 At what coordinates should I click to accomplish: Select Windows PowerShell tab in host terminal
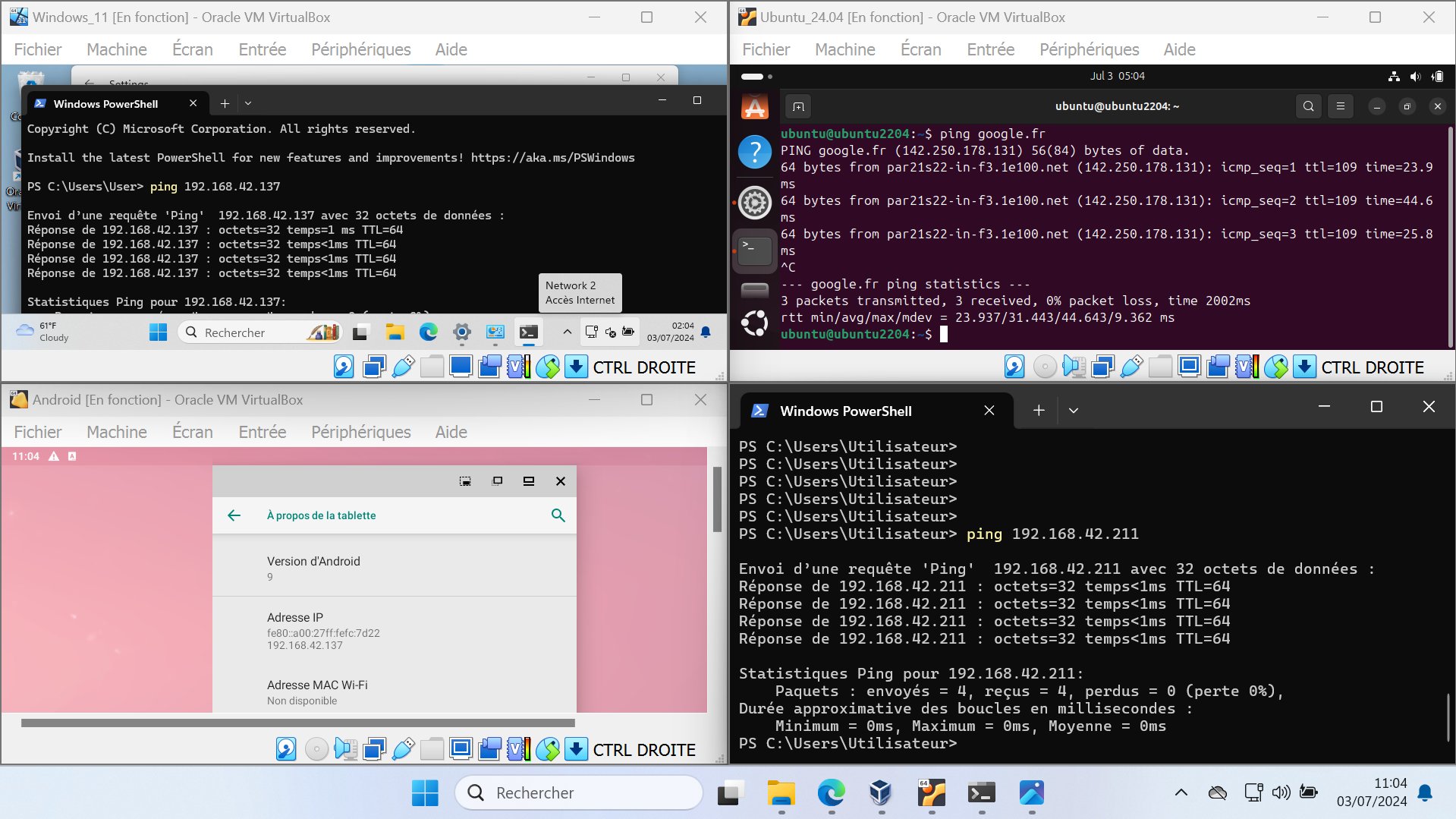tap(876, 411)
